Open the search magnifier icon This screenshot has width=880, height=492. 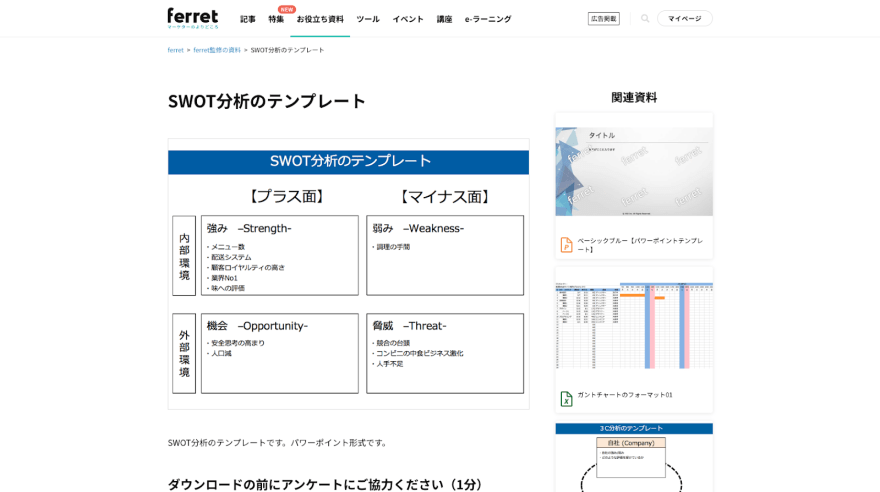645,19
